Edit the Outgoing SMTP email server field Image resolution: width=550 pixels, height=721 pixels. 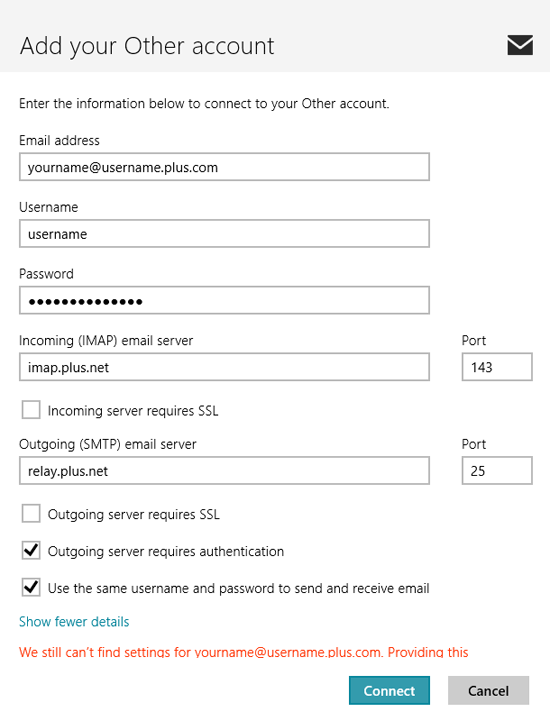point(224,470)
